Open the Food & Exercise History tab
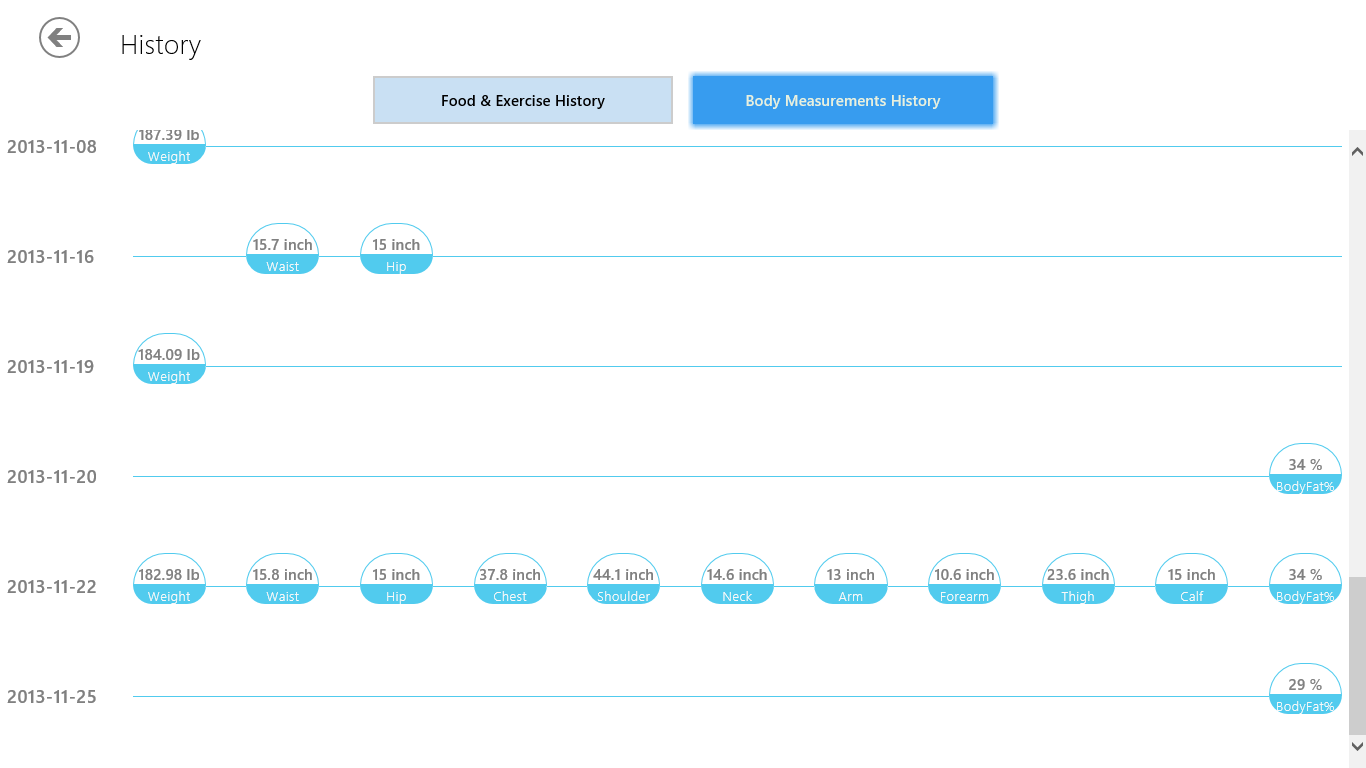Screen dimensions: 1366x768 [x=522, y=100]
